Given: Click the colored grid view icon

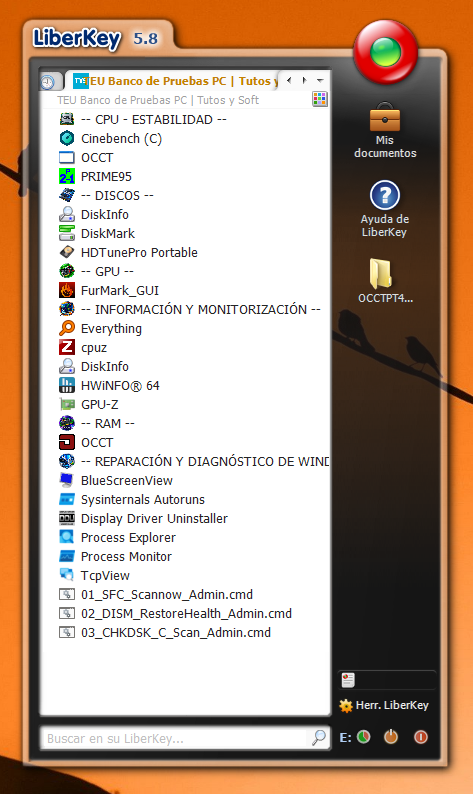Looking at the screenshot, I should pos(320,99).
